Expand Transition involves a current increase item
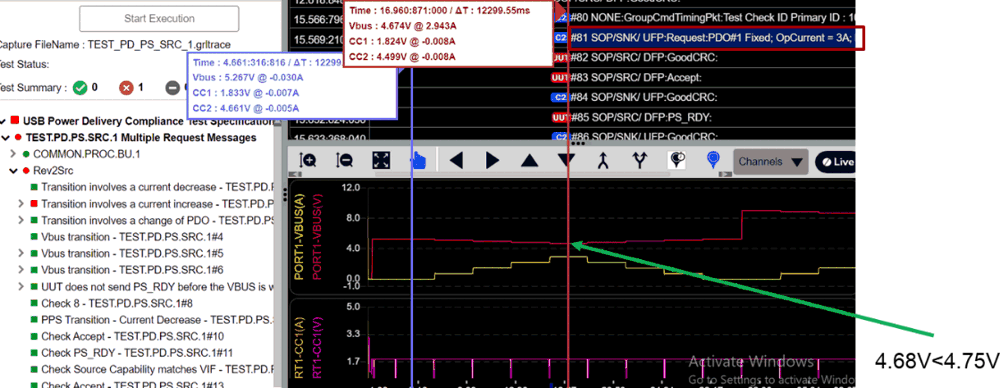This screenshot has width=1000, height=388. pos(21,204)
